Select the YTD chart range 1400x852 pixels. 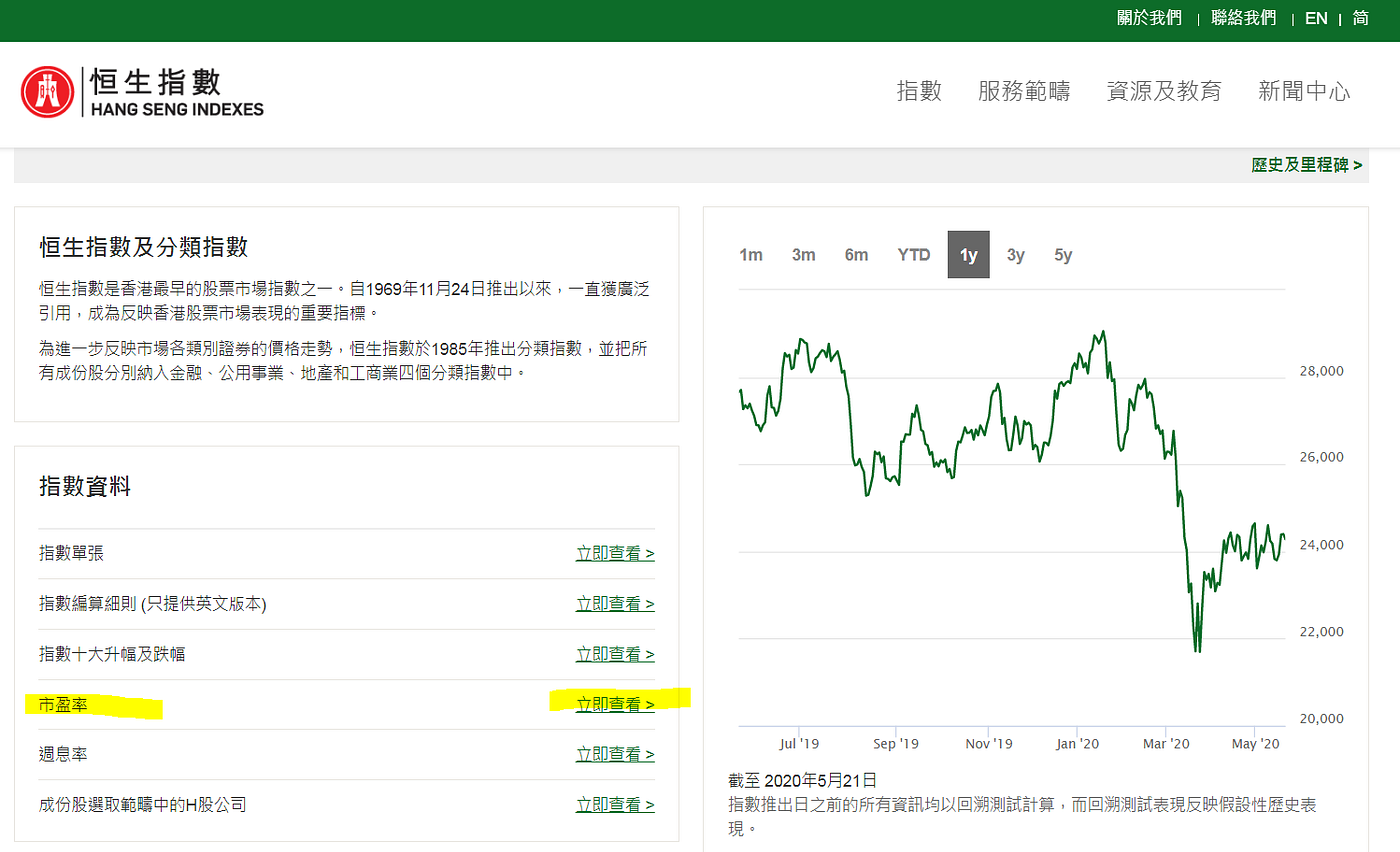pos(913,255)
